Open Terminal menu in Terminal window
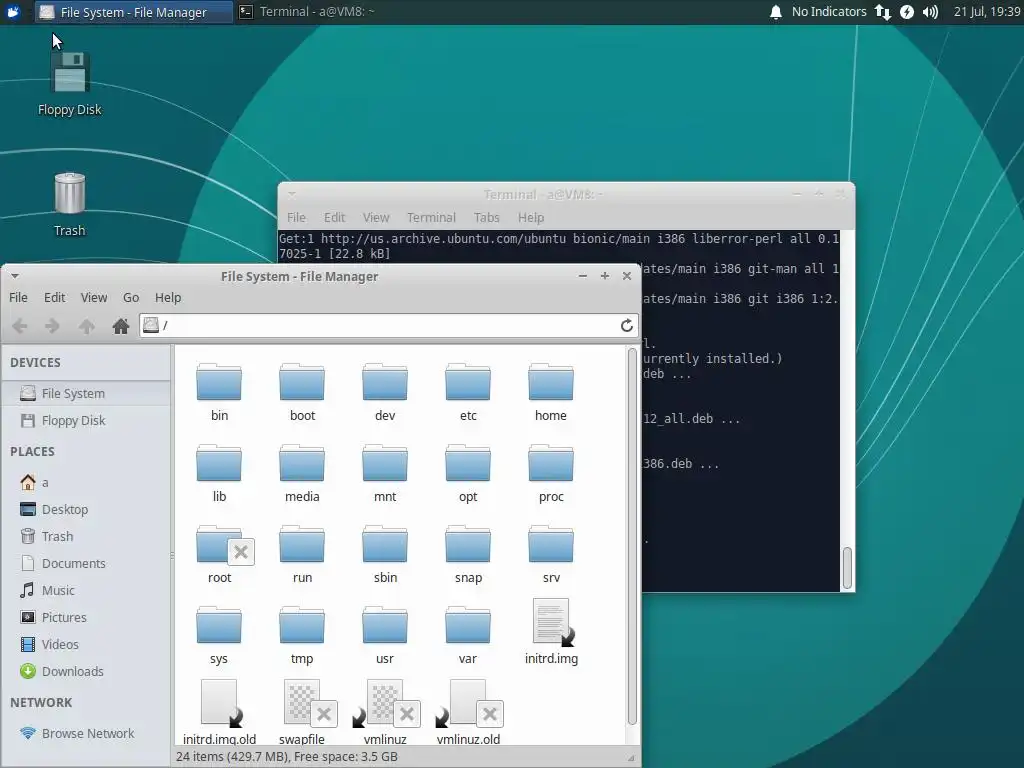1024x768 pixels. pos(431,217)
